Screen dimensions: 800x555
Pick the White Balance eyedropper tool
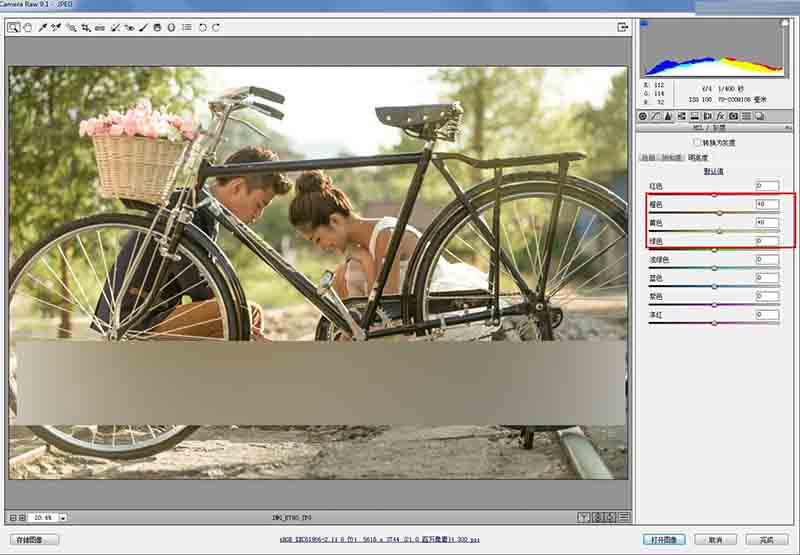(x=43, y=28)
